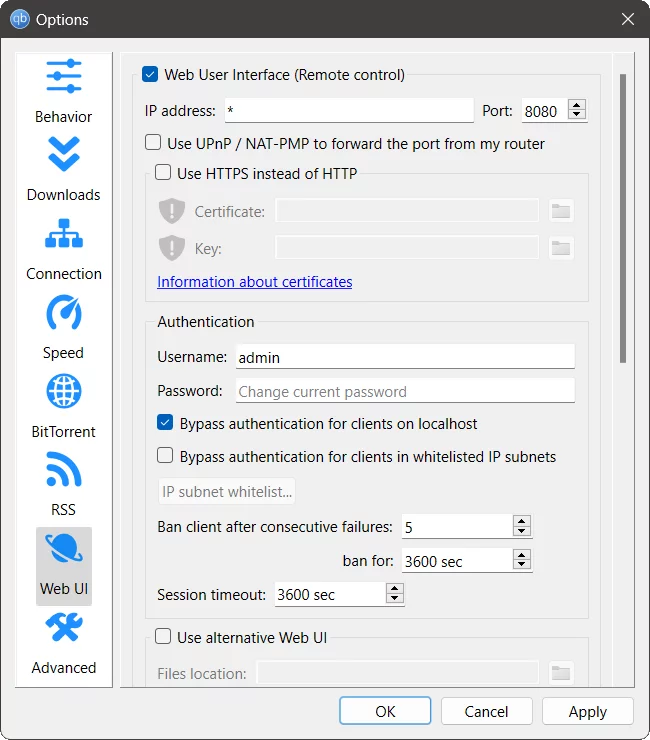Click the Key path field
Image resolution: width=650 pixels, height=740 pixels.
pyautogui.click(x=407, y=248)
